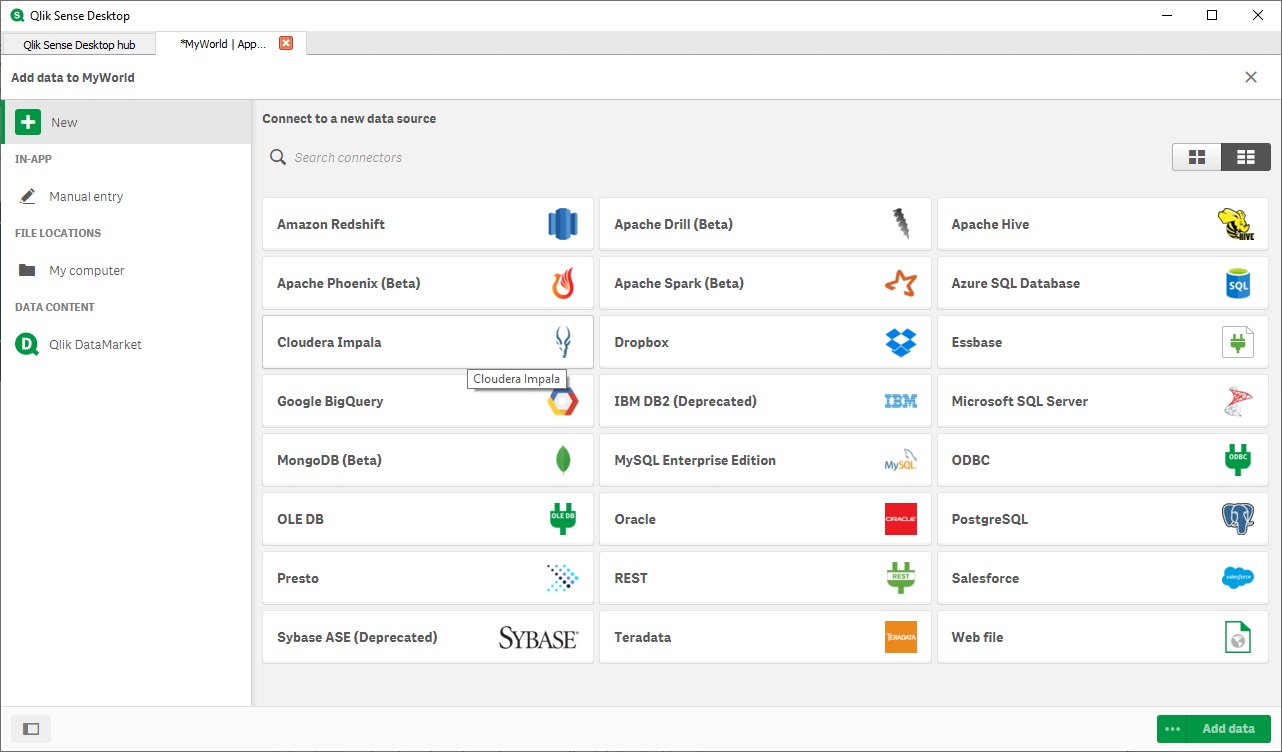1282x752 pixels.
Task: Toggle the side panel at the bottom left
Action: tap(31, 729)
